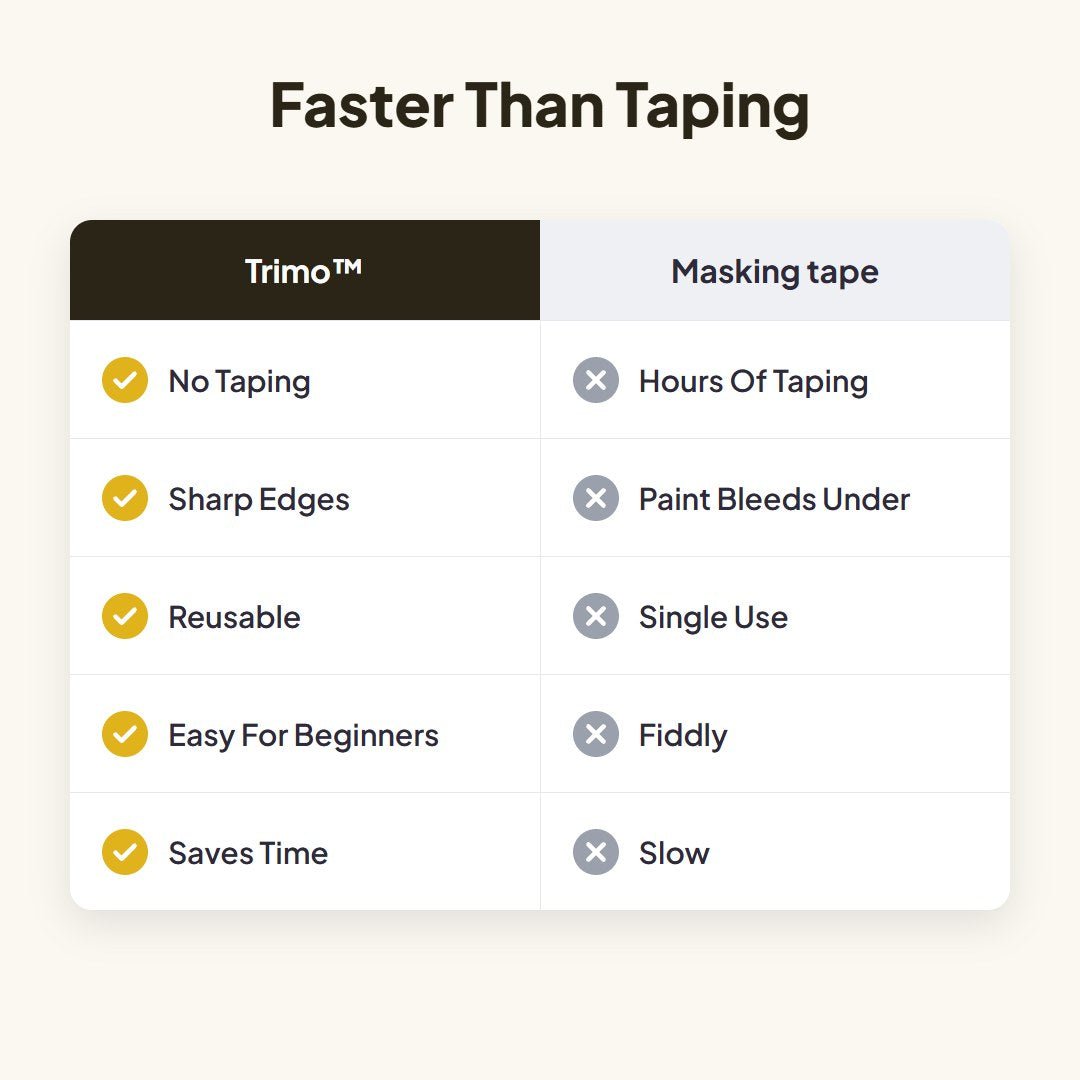The height and width of the screenshot is (1080, 1080).
Task: Click the yellow checkmark beside Saves Time
Action: pyautogui.click(x=125, y=852)
